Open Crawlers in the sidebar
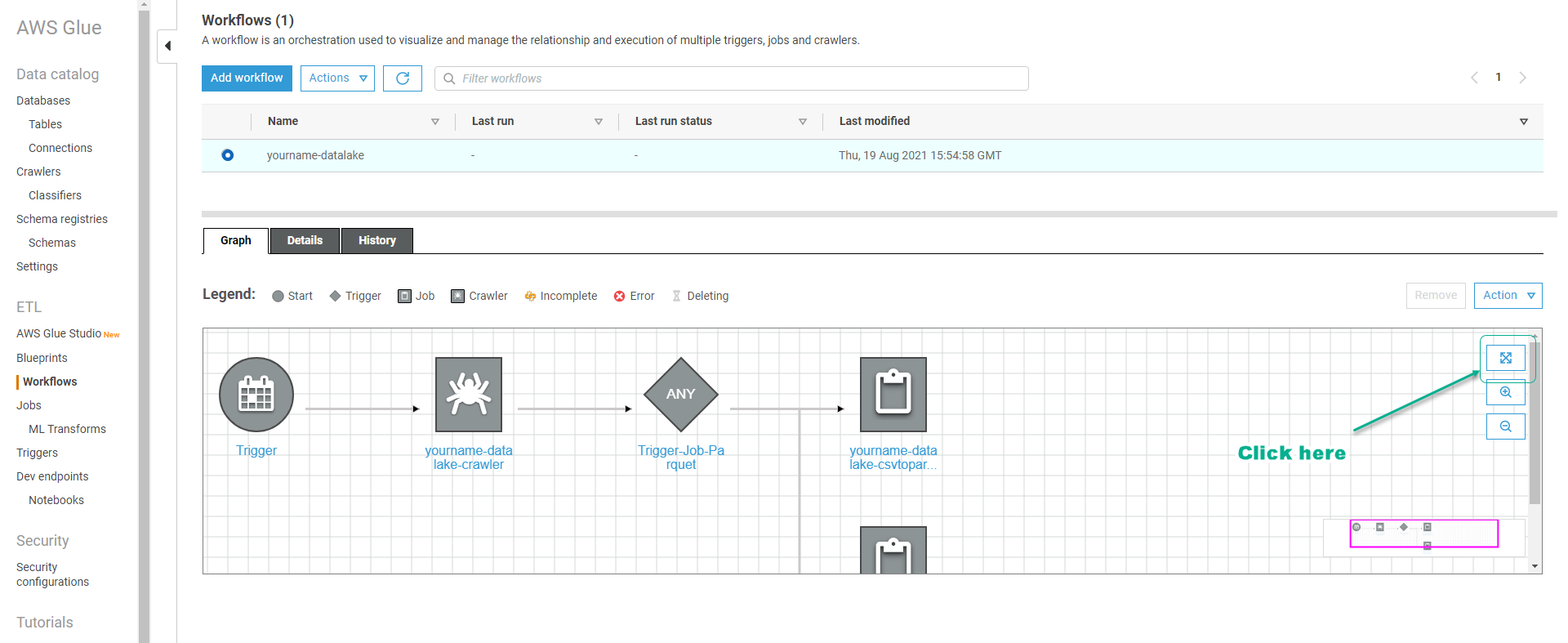The height and width of the screenshot is (643, 1568). 38,172
